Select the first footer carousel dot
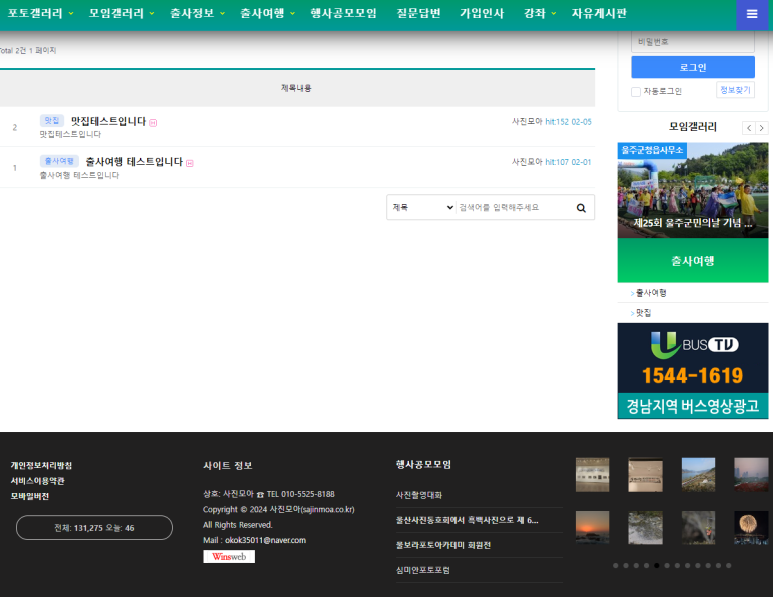This screenshot has height=597, width=773. [x=615, y=565]
